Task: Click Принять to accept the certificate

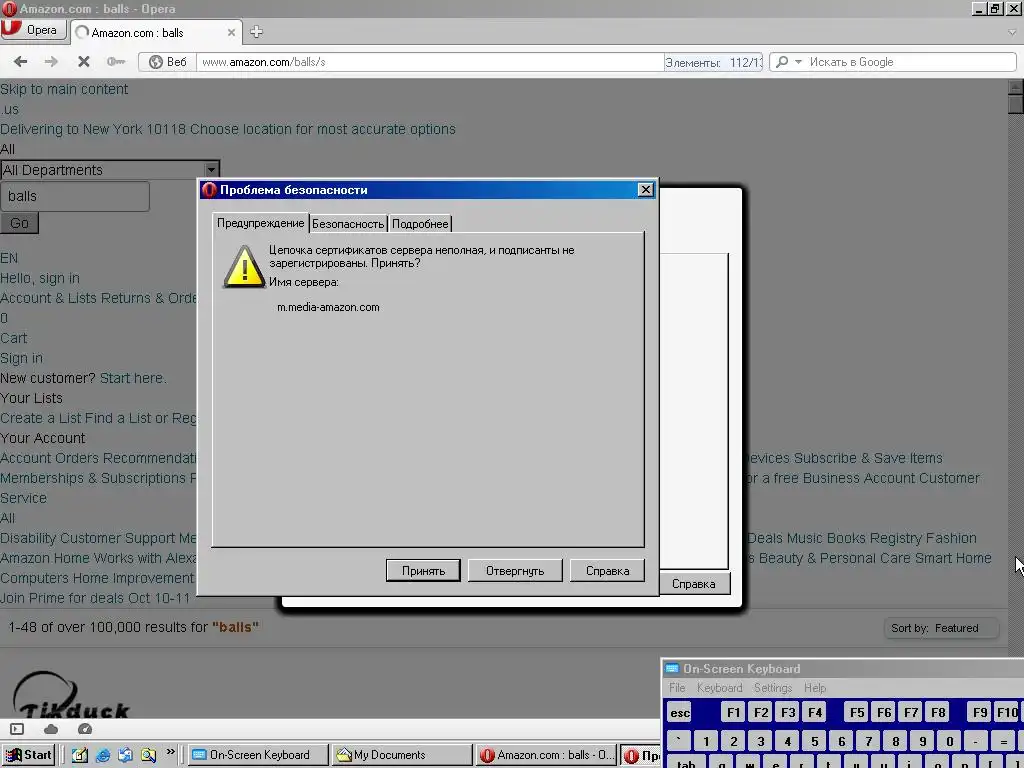Action: [423, 571]
